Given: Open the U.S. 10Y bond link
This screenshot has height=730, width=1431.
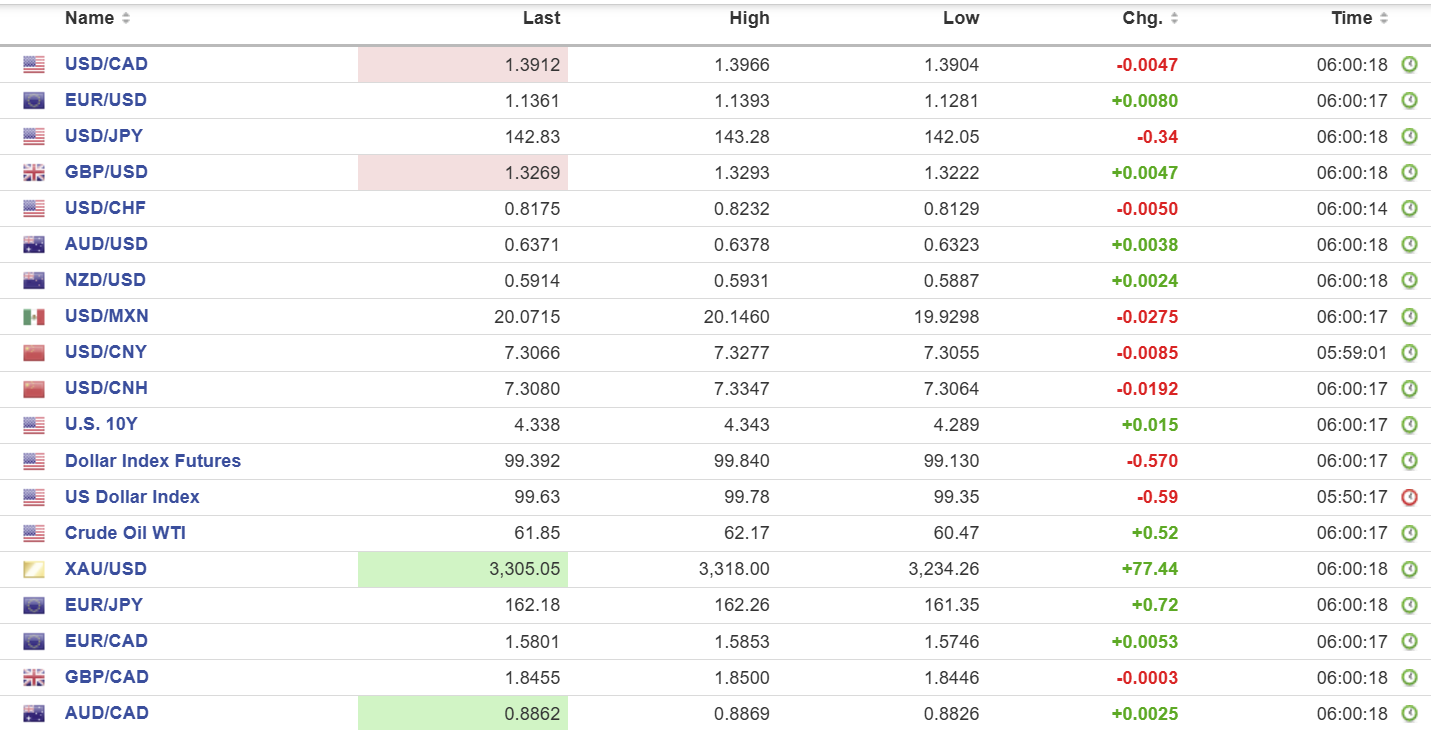Looking at the screenshot, I should tap(101, 424).
